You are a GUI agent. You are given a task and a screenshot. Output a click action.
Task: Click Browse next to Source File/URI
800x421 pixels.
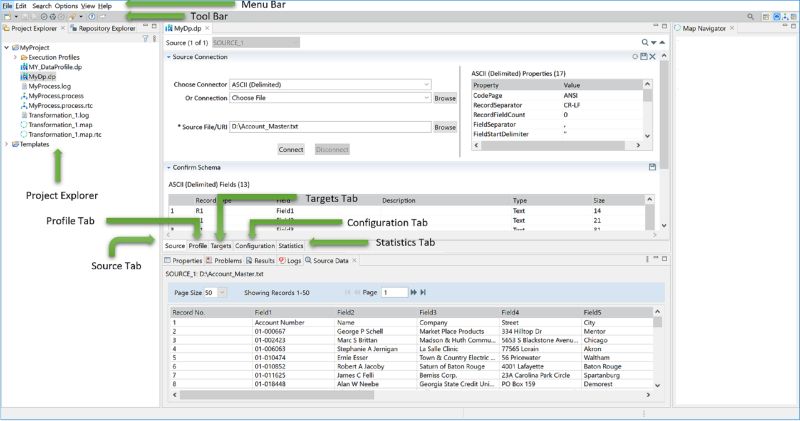(445, 127)
